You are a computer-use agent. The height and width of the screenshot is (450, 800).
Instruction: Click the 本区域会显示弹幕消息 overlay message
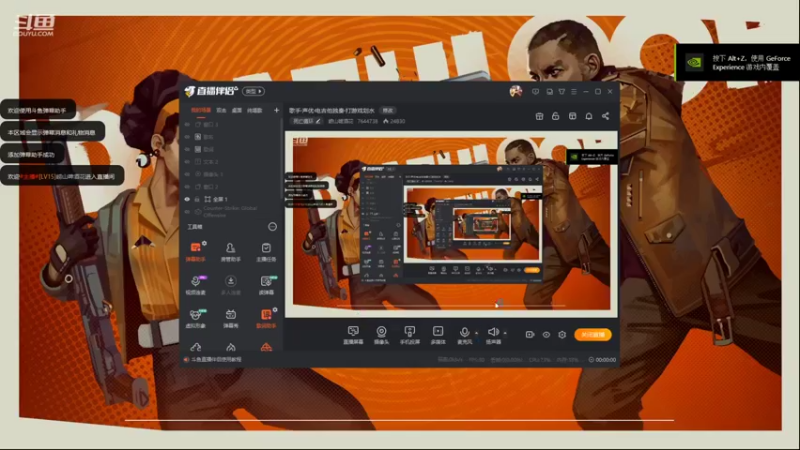[x=53, y=132]
